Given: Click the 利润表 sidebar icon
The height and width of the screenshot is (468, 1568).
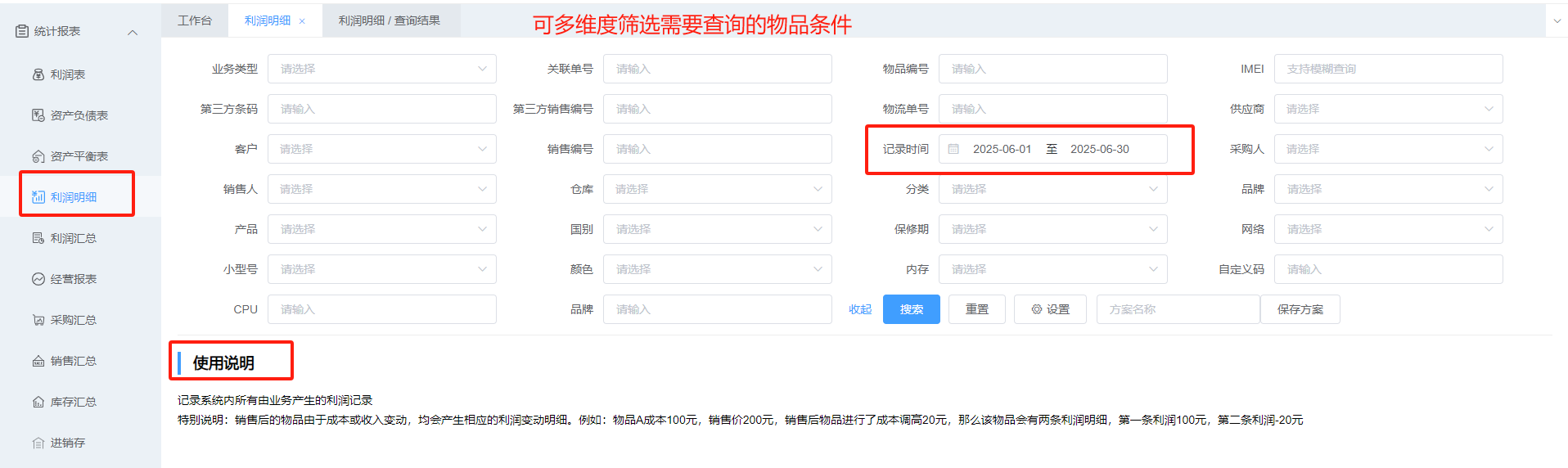Looking at the screenshot, I should point(38,74).
